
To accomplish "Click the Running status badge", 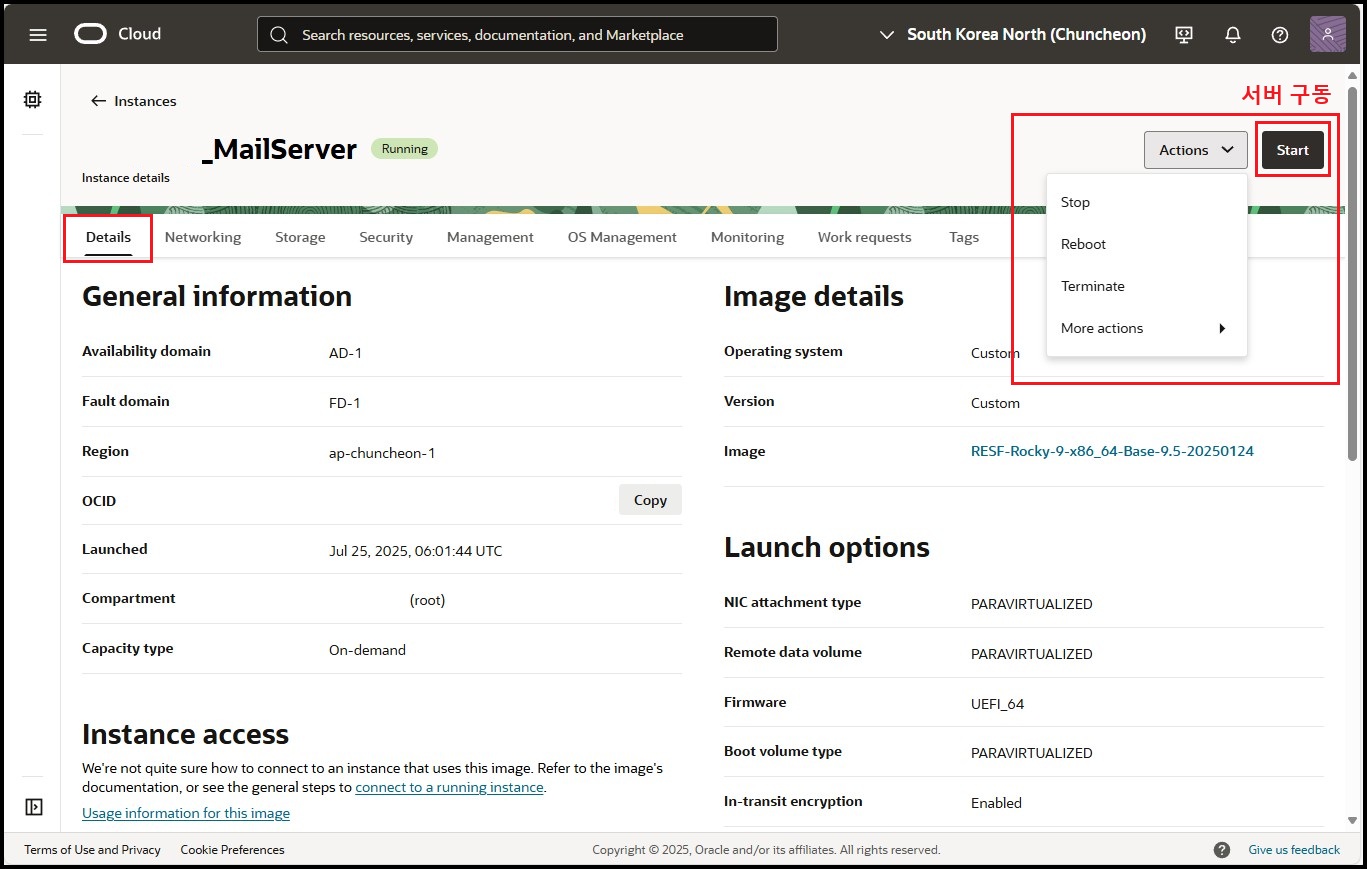I will point(404,149).
